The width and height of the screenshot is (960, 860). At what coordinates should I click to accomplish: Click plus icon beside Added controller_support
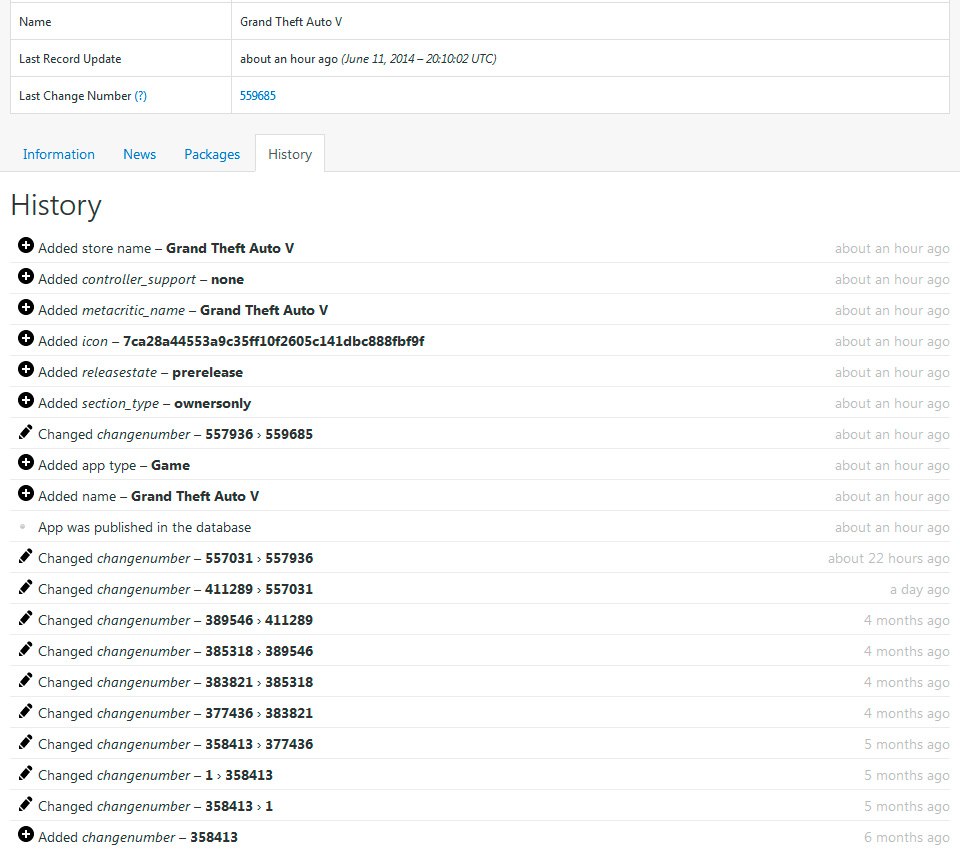(x=26, y=277)
